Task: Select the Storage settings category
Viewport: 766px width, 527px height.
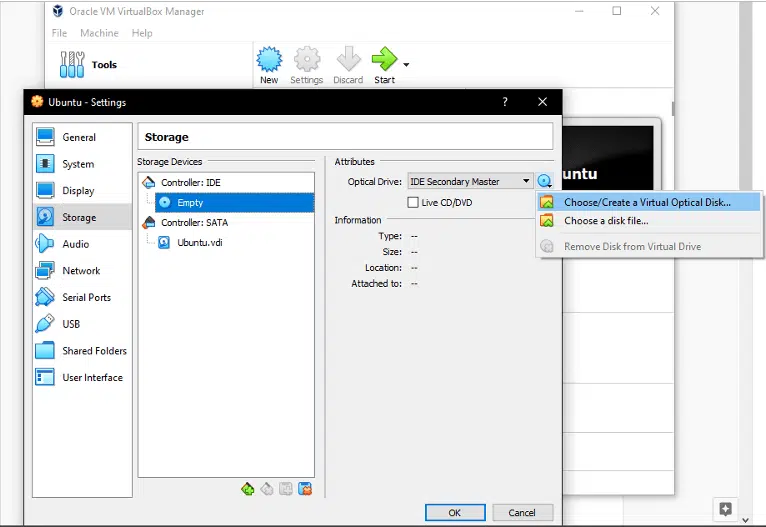Action: (x=82, y=217)
